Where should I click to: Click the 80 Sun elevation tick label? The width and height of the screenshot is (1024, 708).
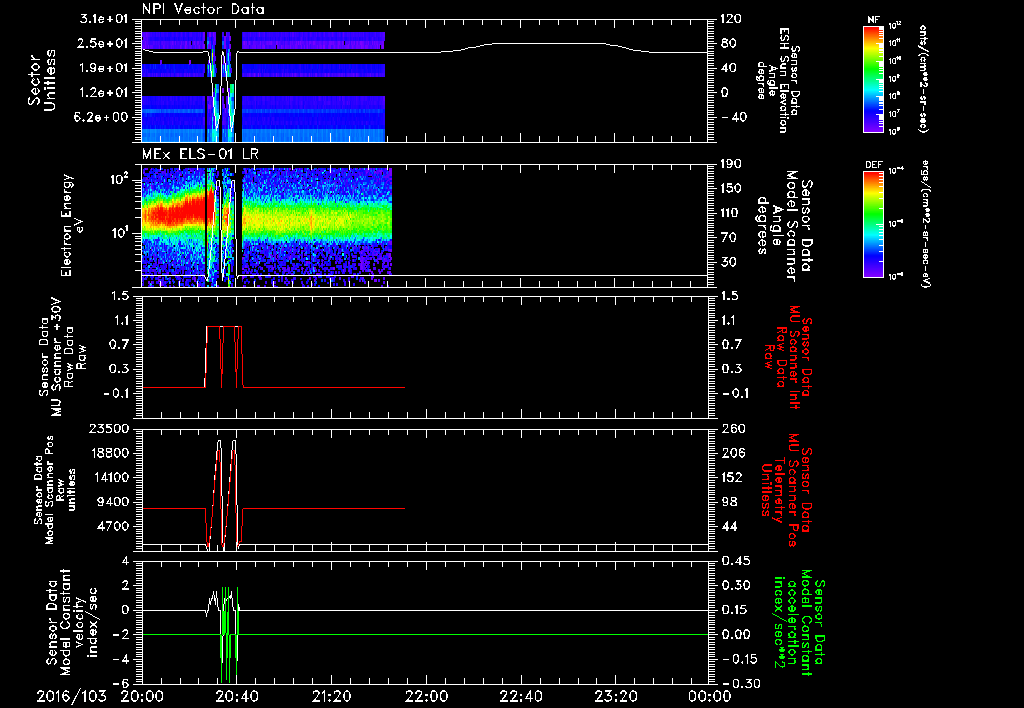(729, 43)
